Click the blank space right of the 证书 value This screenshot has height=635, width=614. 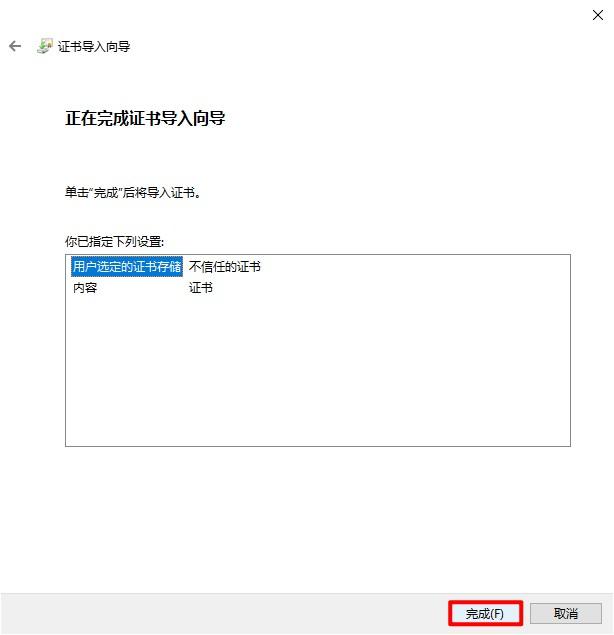point(391,288)
